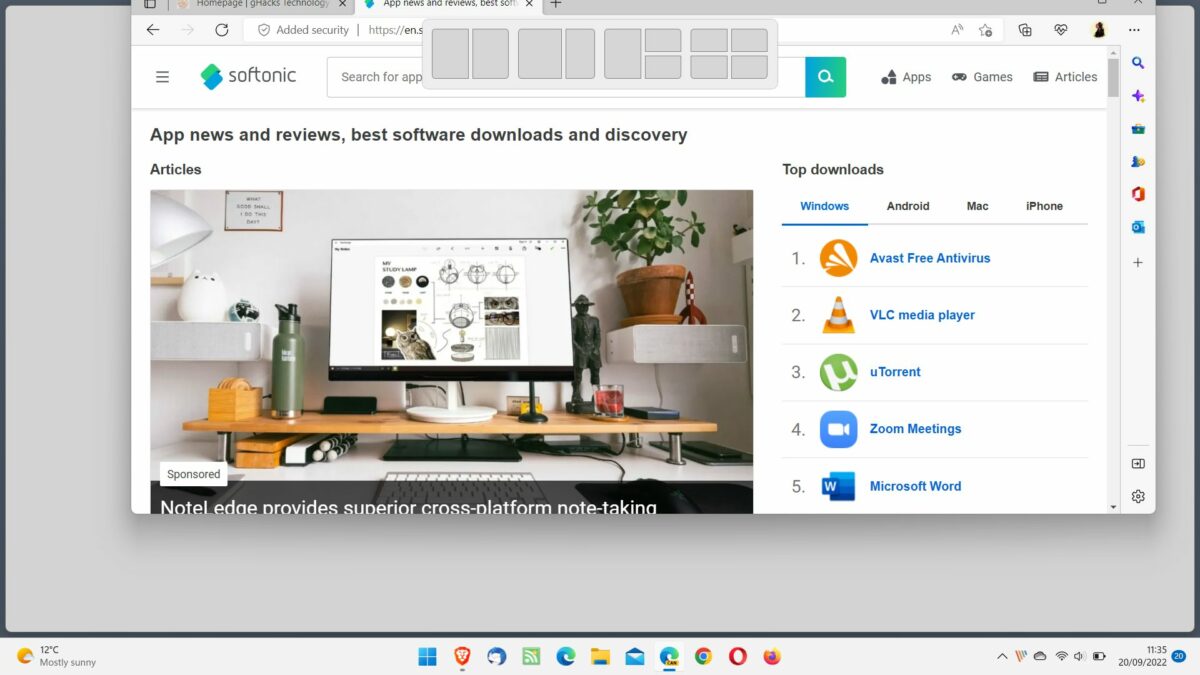Switch to the Android downloads tab
Image resolution: width=1200 pixels, height=675 pixels.
pyautogui.click(x=907, y=206)
